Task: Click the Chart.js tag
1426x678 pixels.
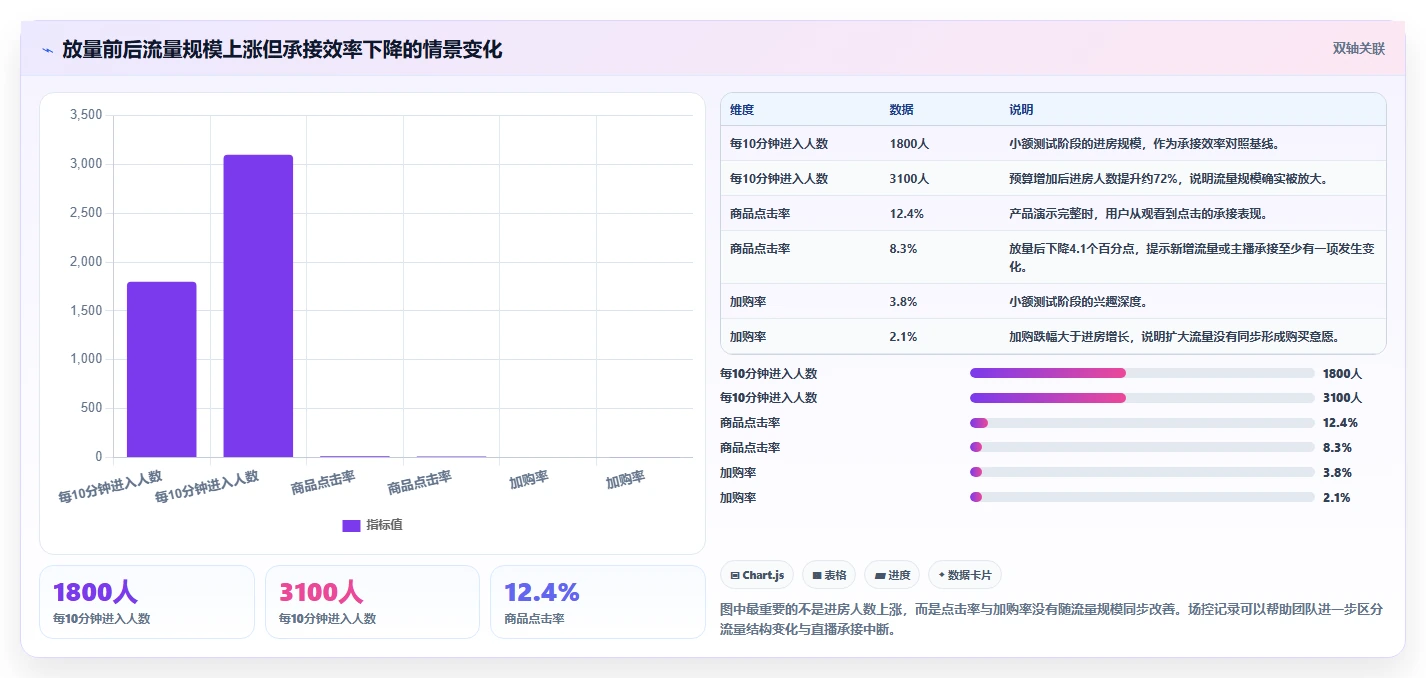Action: click(757, 575)
